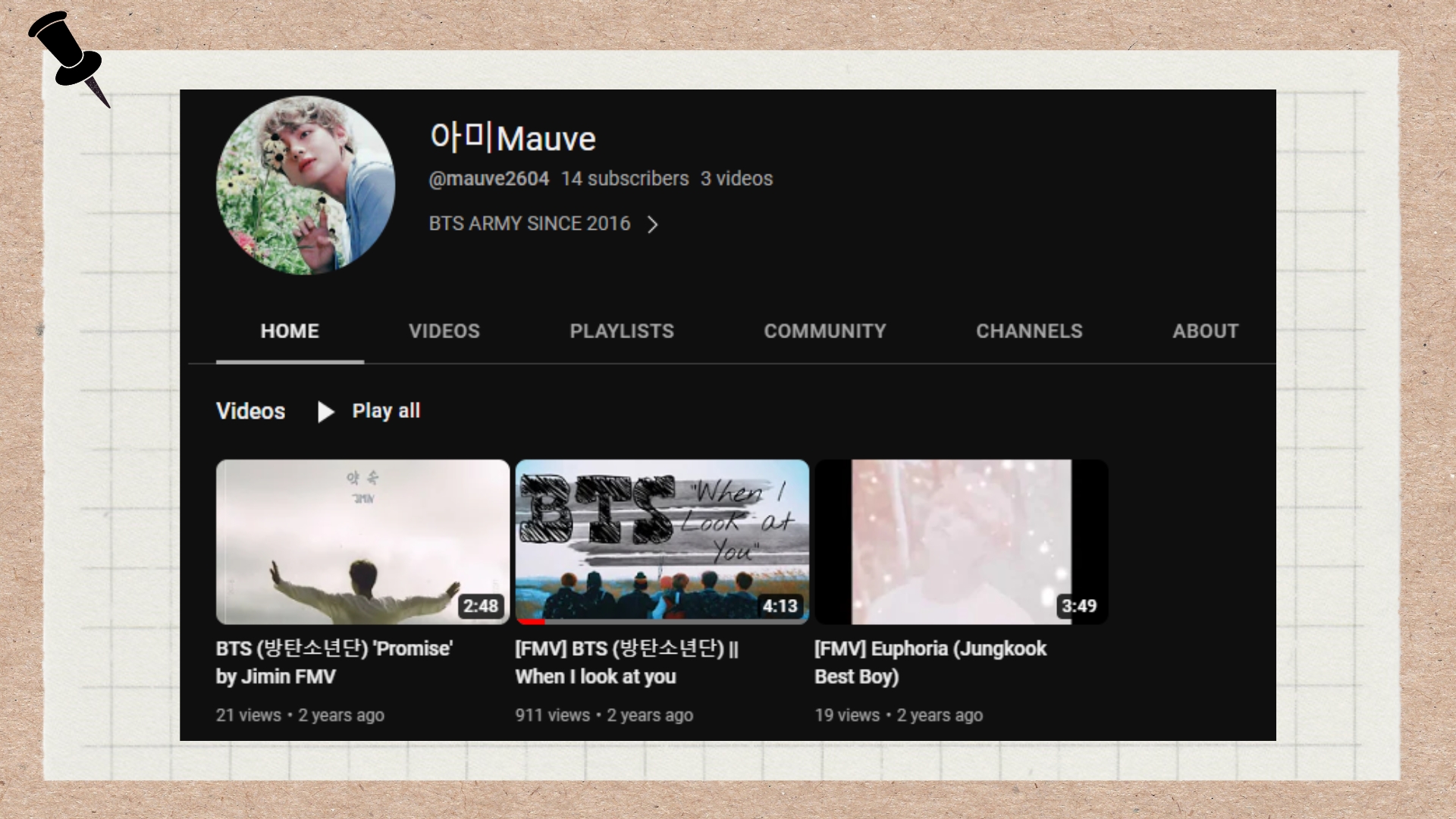Click title [FMV] BTS When I look at you
This screenshot has height=819, width=1456.
(627, 662)
